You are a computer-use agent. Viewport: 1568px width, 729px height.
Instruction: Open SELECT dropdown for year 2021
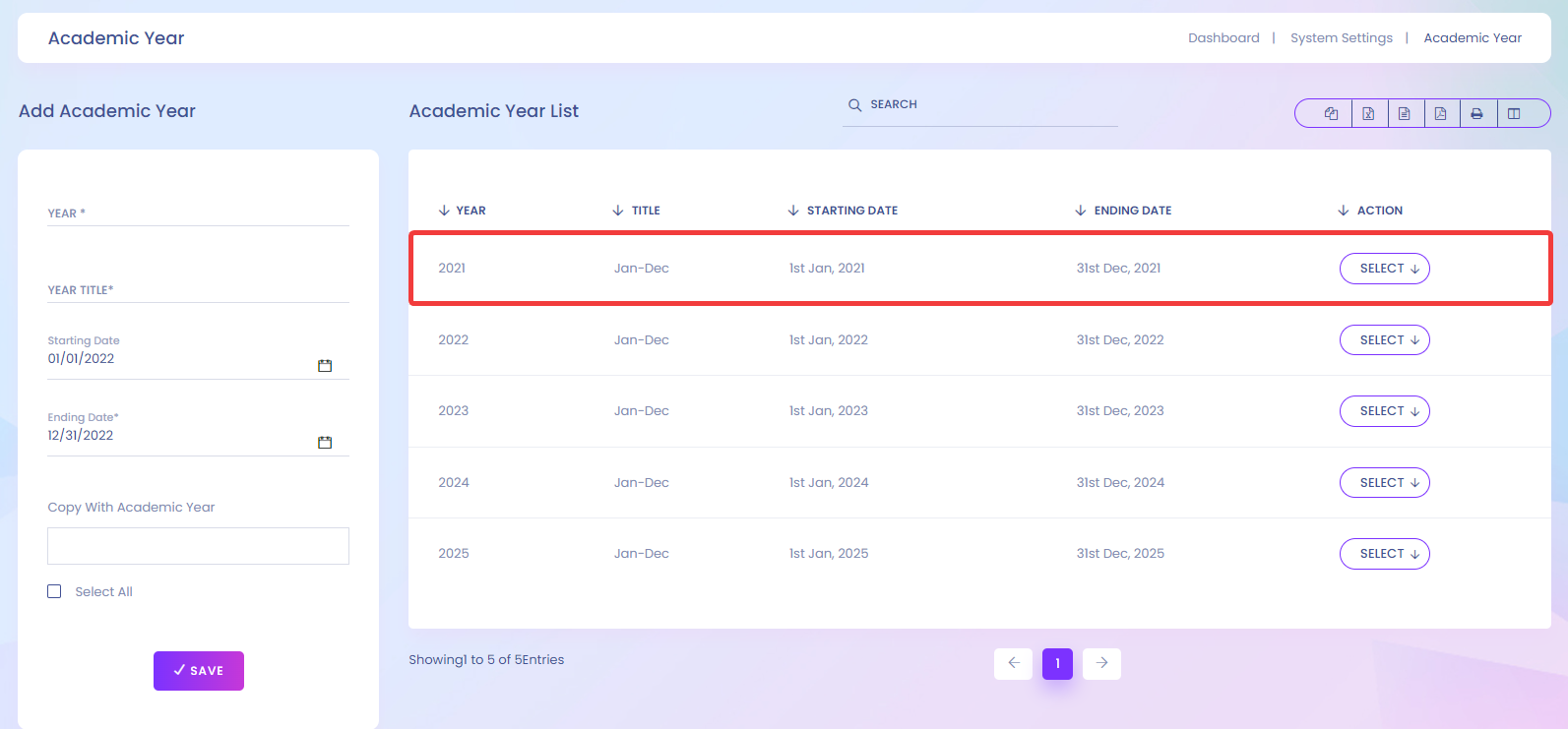tap(1385, 269)
